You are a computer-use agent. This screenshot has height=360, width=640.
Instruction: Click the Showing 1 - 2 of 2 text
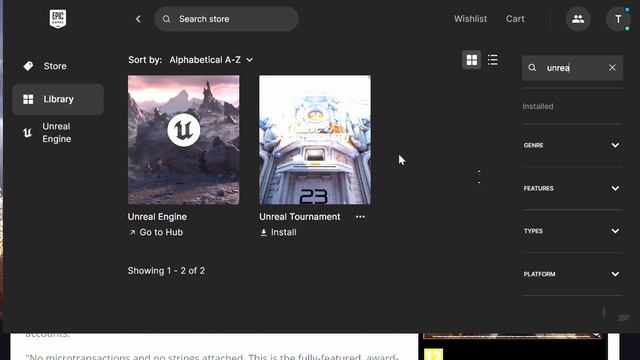(166, 271)
